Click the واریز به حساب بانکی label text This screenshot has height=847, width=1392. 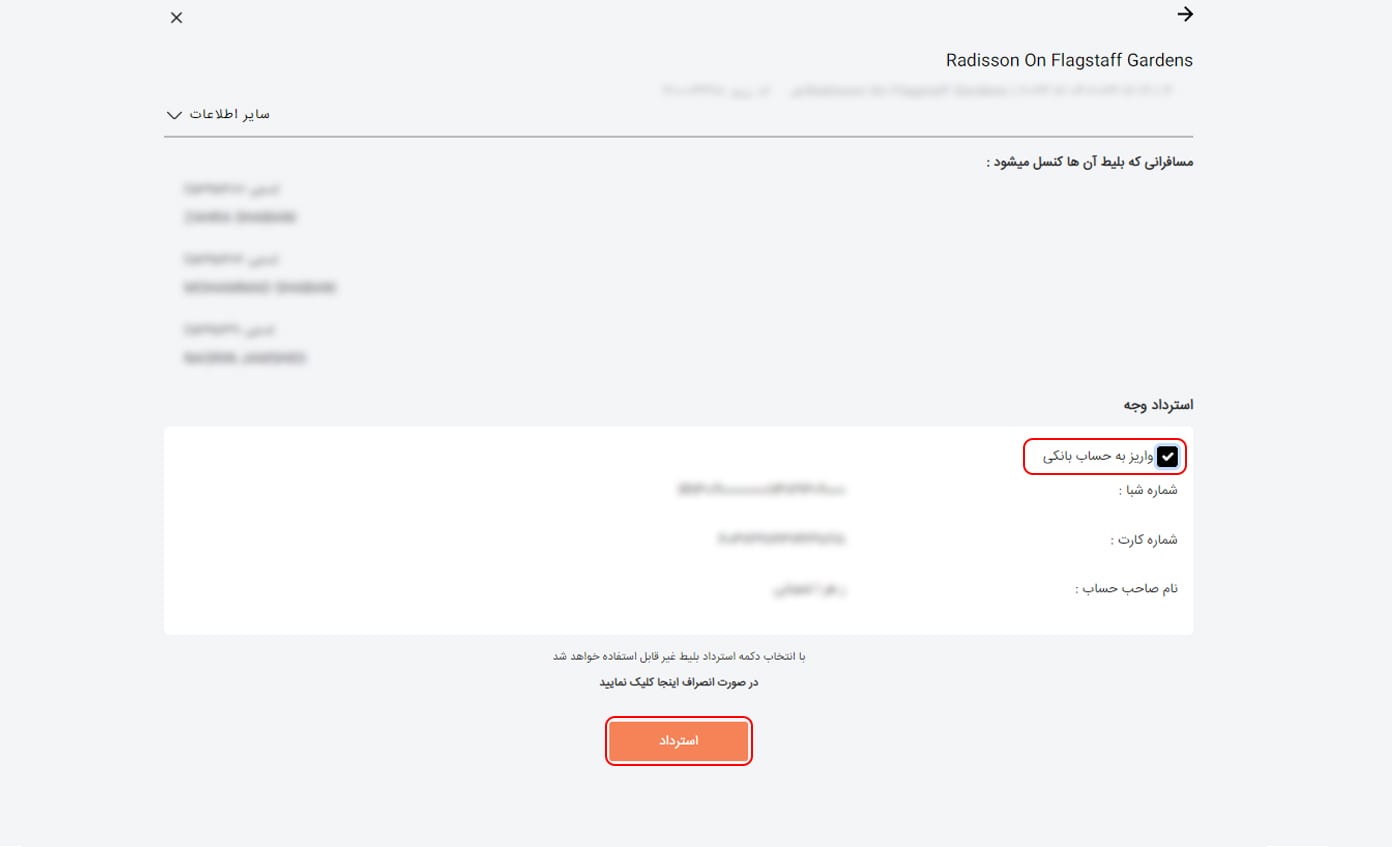[1098, 457]
